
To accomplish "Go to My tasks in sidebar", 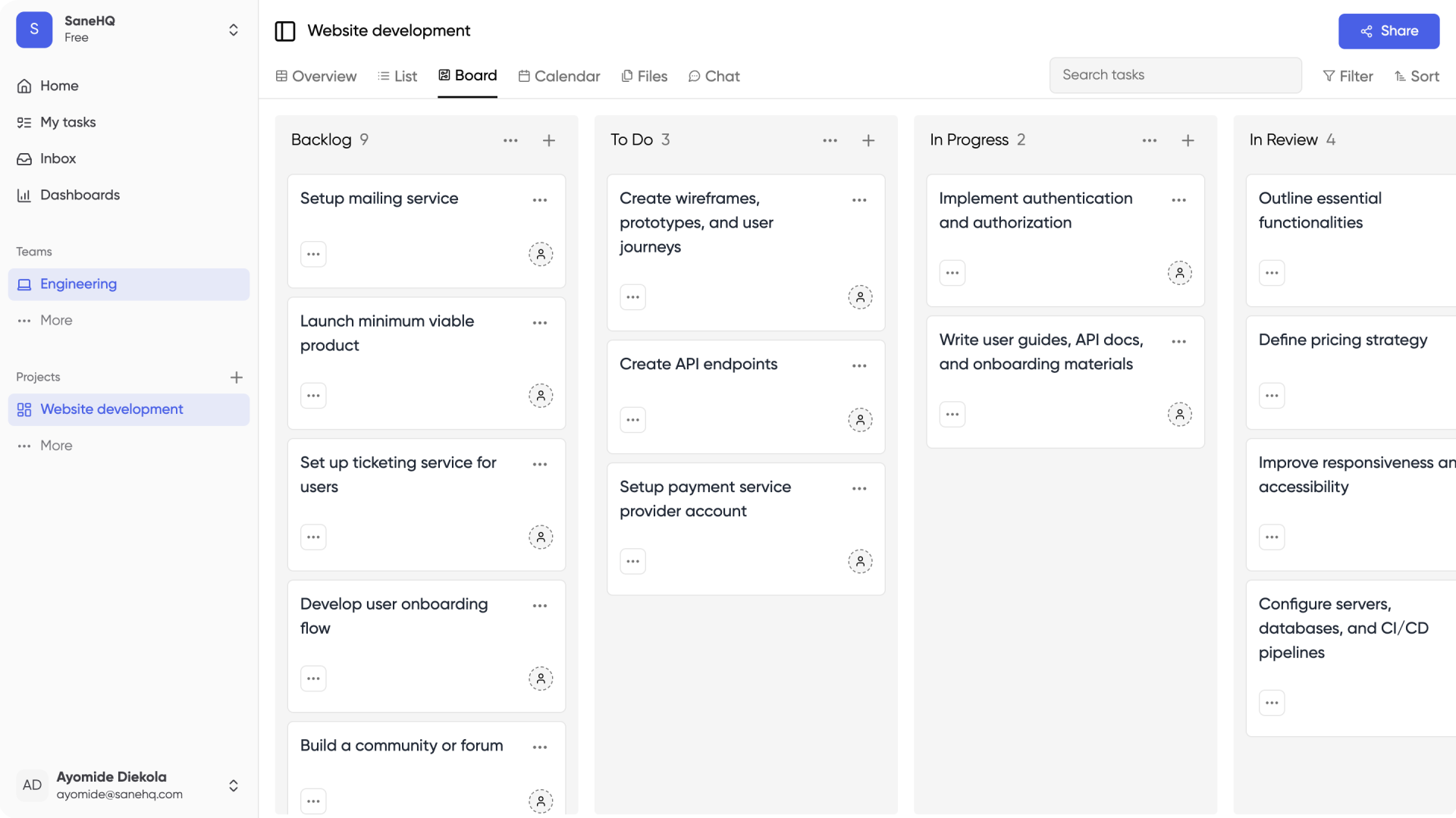I will 67,122.
